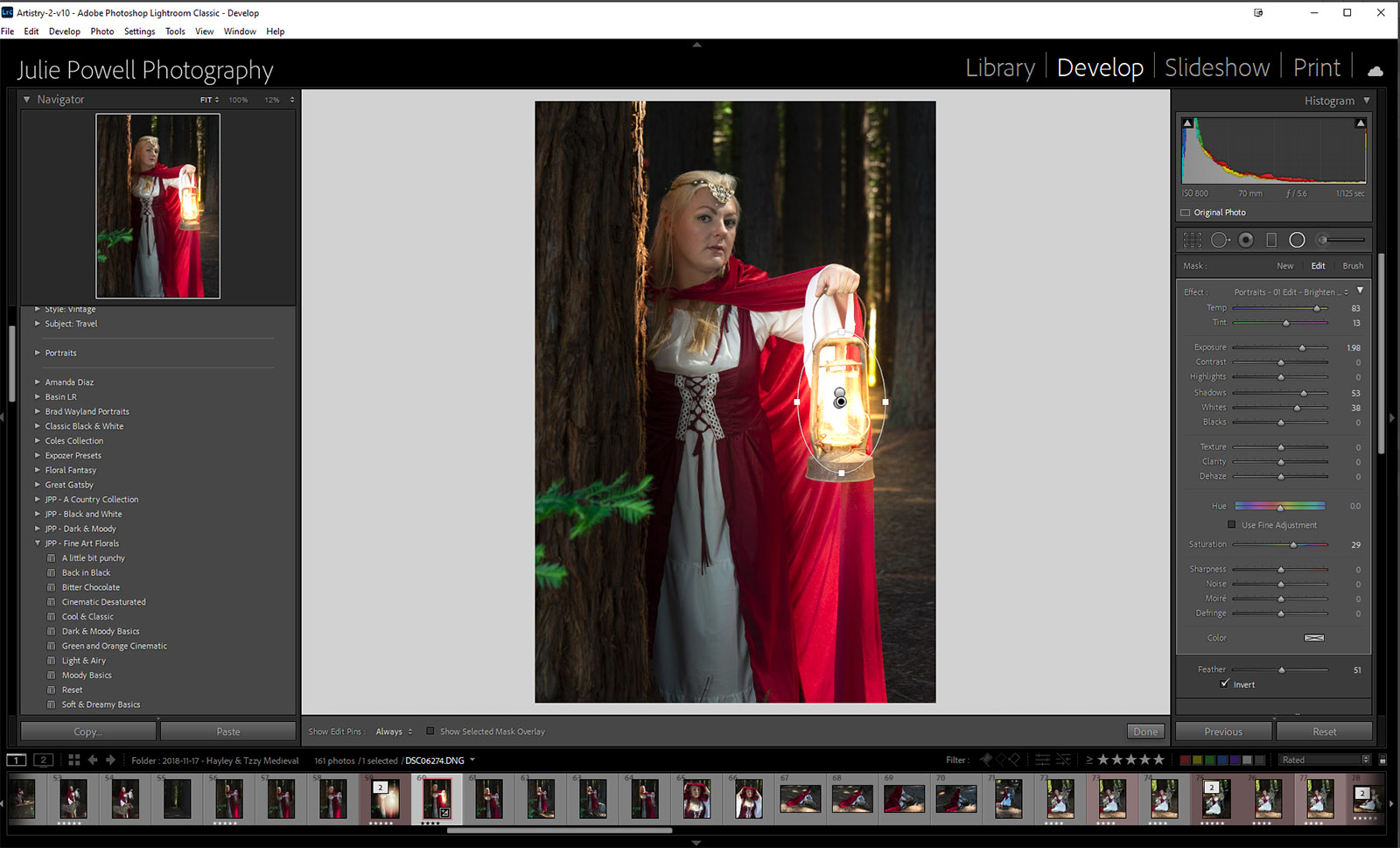The height and width of the screenshot is (848, 1400).
Task: Click the shadow clipping indicator in histogram
Action: click(1187, 123)
